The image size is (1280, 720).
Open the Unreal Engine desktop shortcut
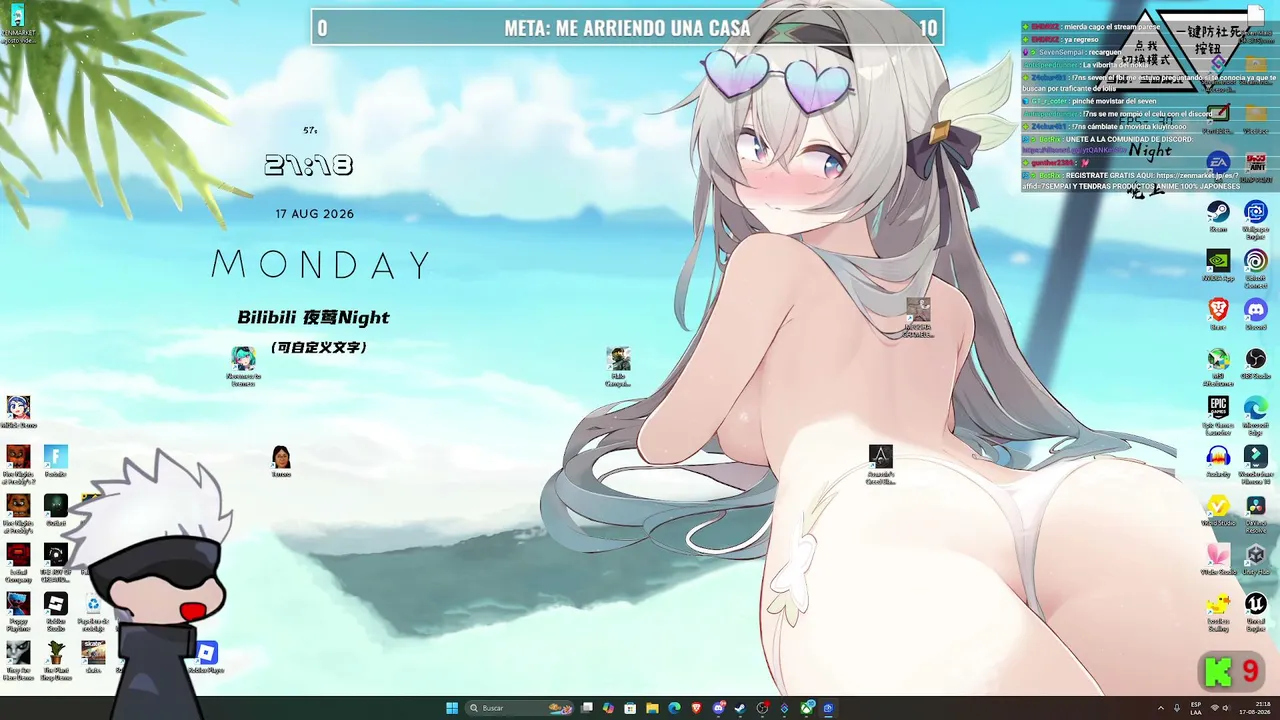pyautogui.click(x=1255, y=611)
